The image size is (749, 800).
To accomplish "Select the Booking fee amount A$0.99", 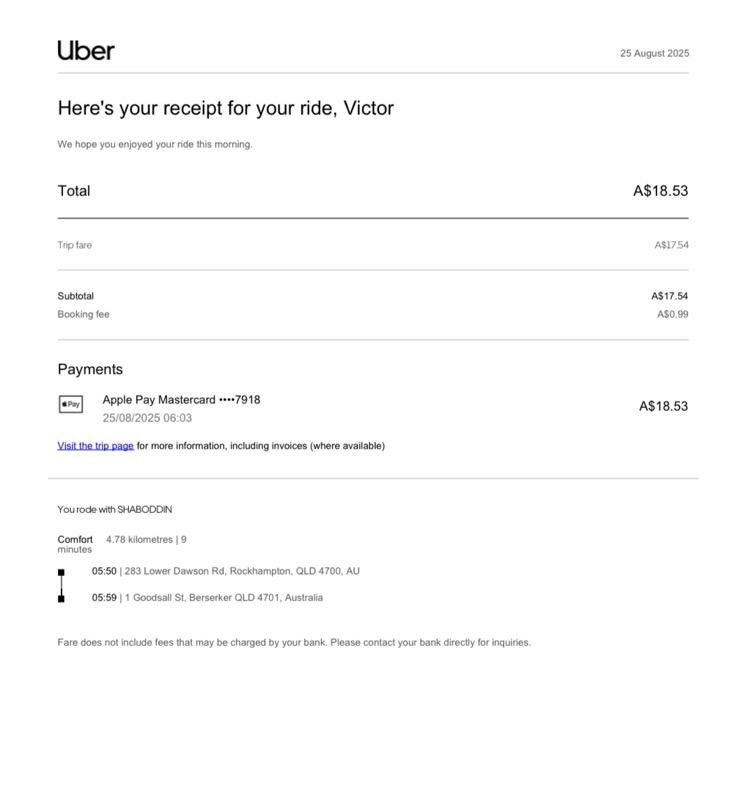I will coord(672,314).
